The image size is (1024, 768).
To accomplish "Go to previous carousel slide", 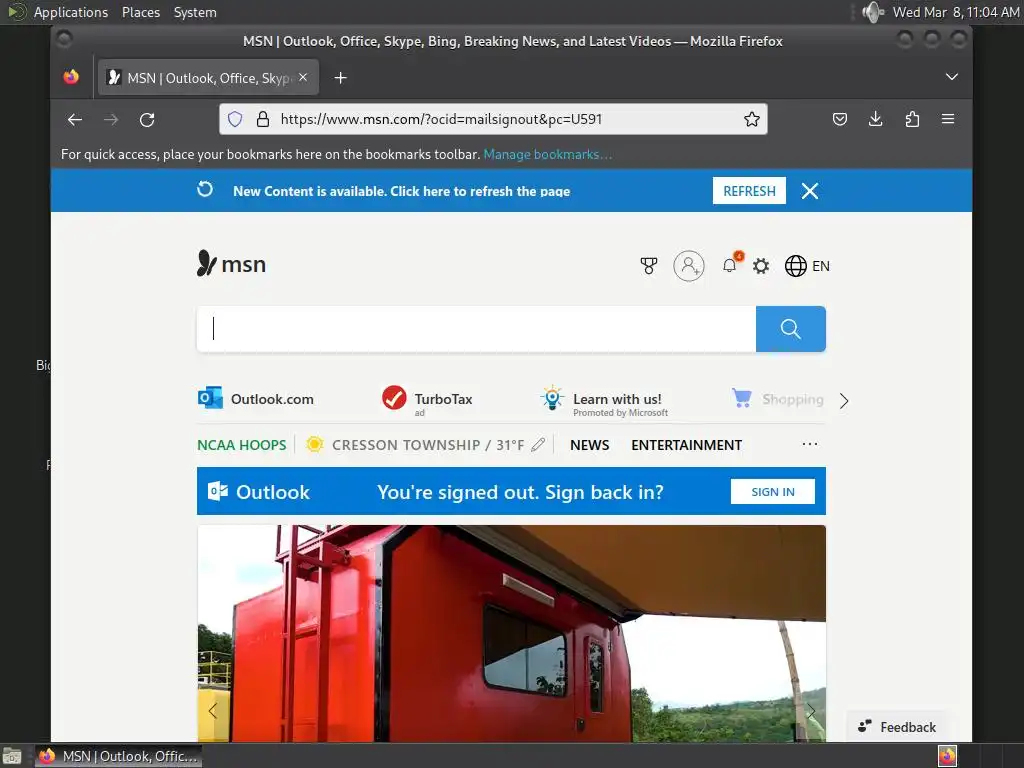I will click(213, 711).
